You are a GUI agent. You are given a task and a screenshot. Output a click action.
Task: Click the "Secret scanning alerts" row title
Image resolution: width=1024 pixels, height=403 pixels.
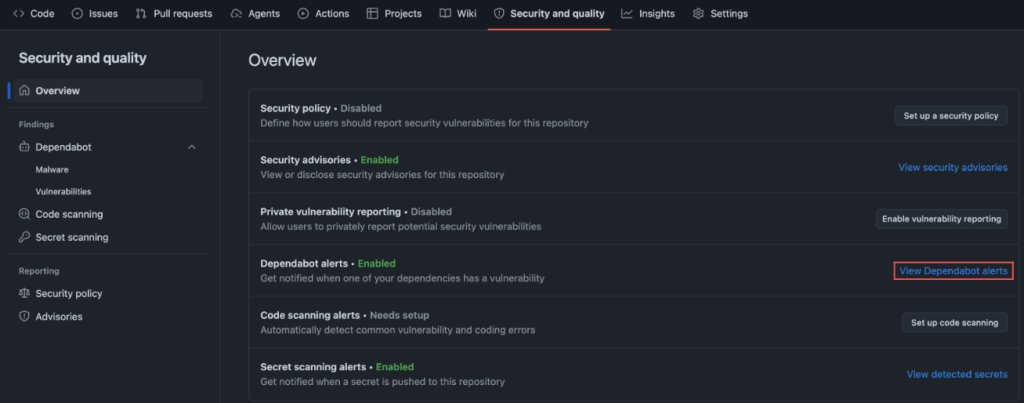[x=313, y=367]
